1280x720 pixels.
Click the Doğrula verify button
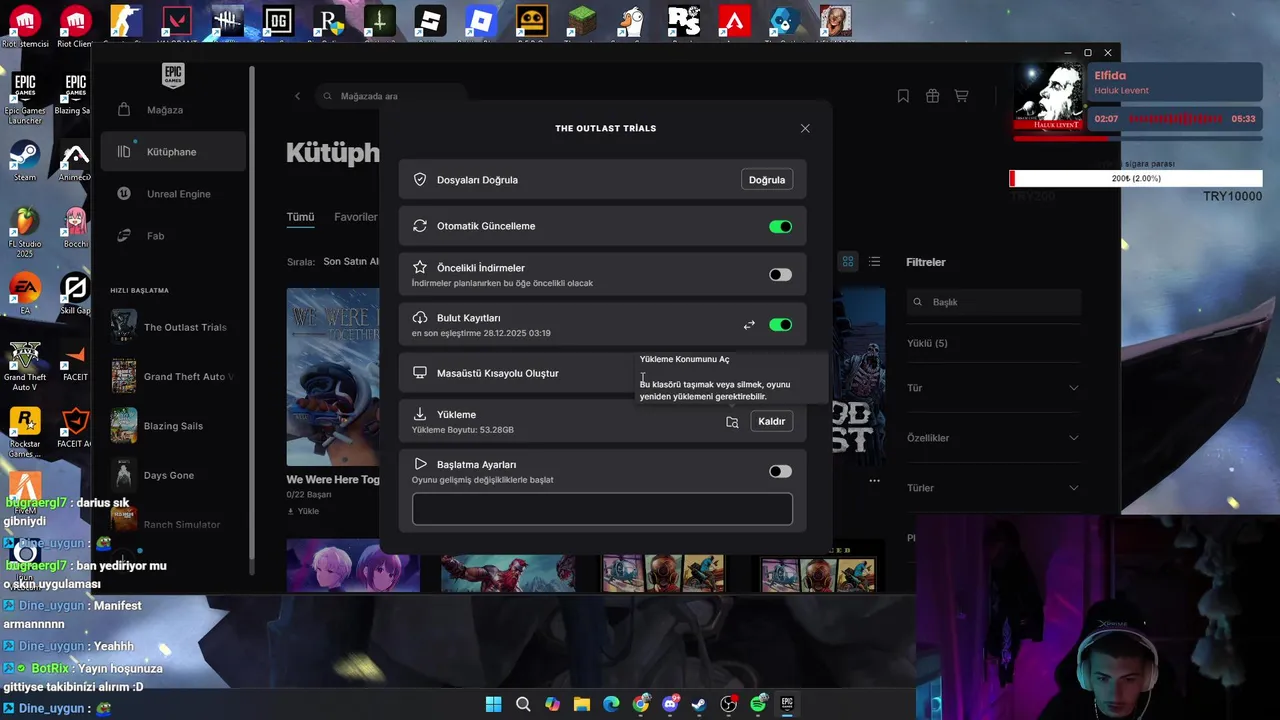coord(767,180)
